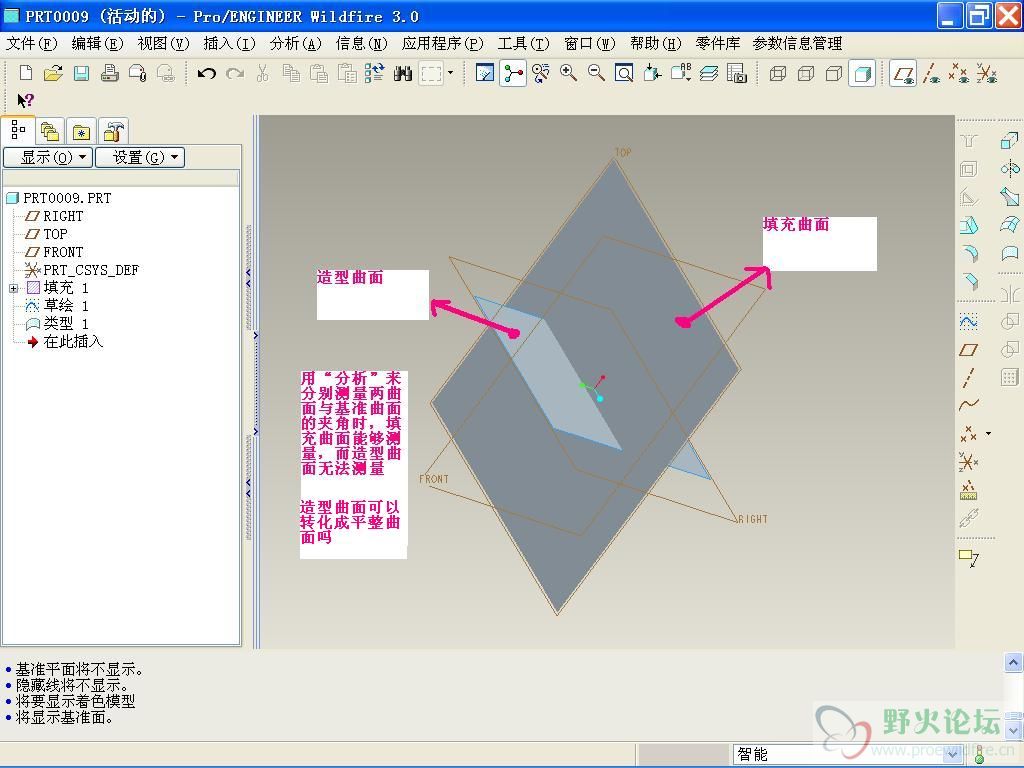Select the Datum Coordinate System tool
Screen dimensions: 1024x768
click(968, 462)
